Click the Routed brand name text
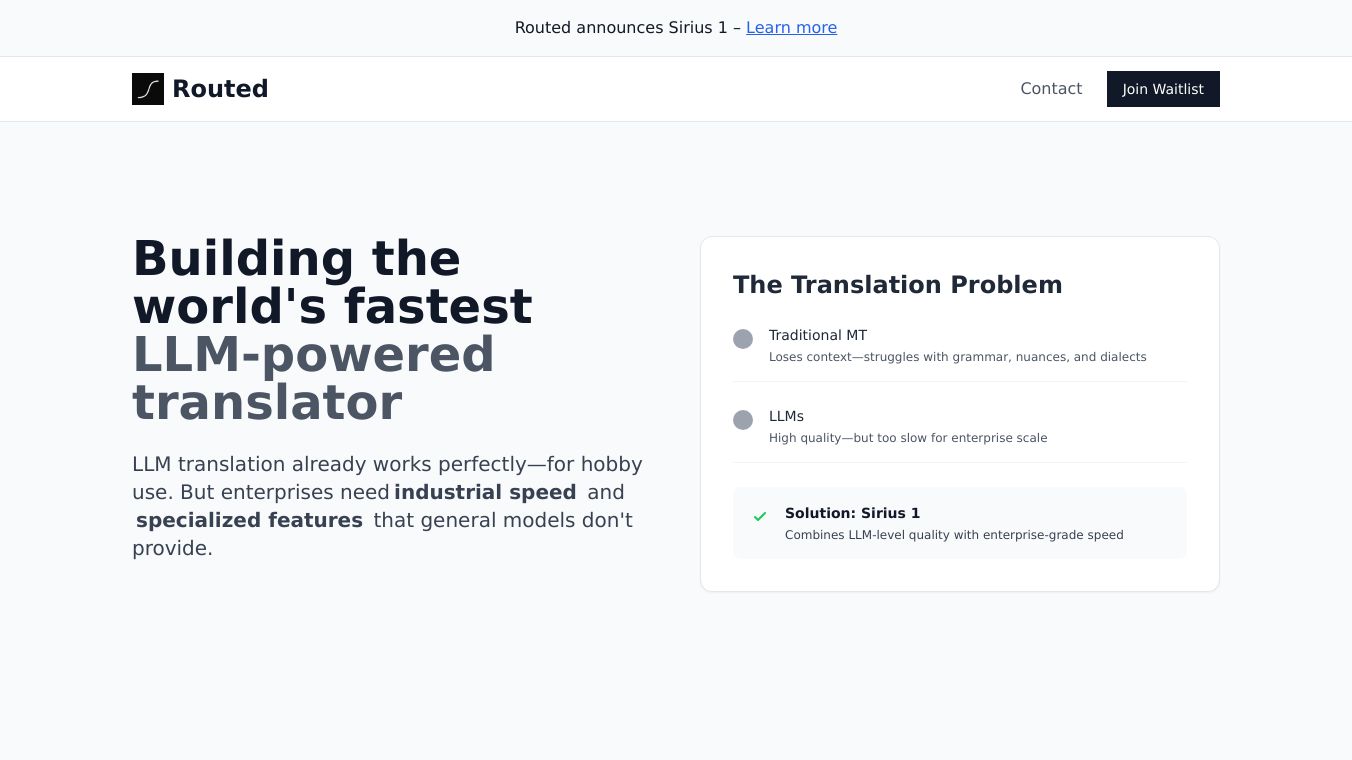 (x=220, y=89)
